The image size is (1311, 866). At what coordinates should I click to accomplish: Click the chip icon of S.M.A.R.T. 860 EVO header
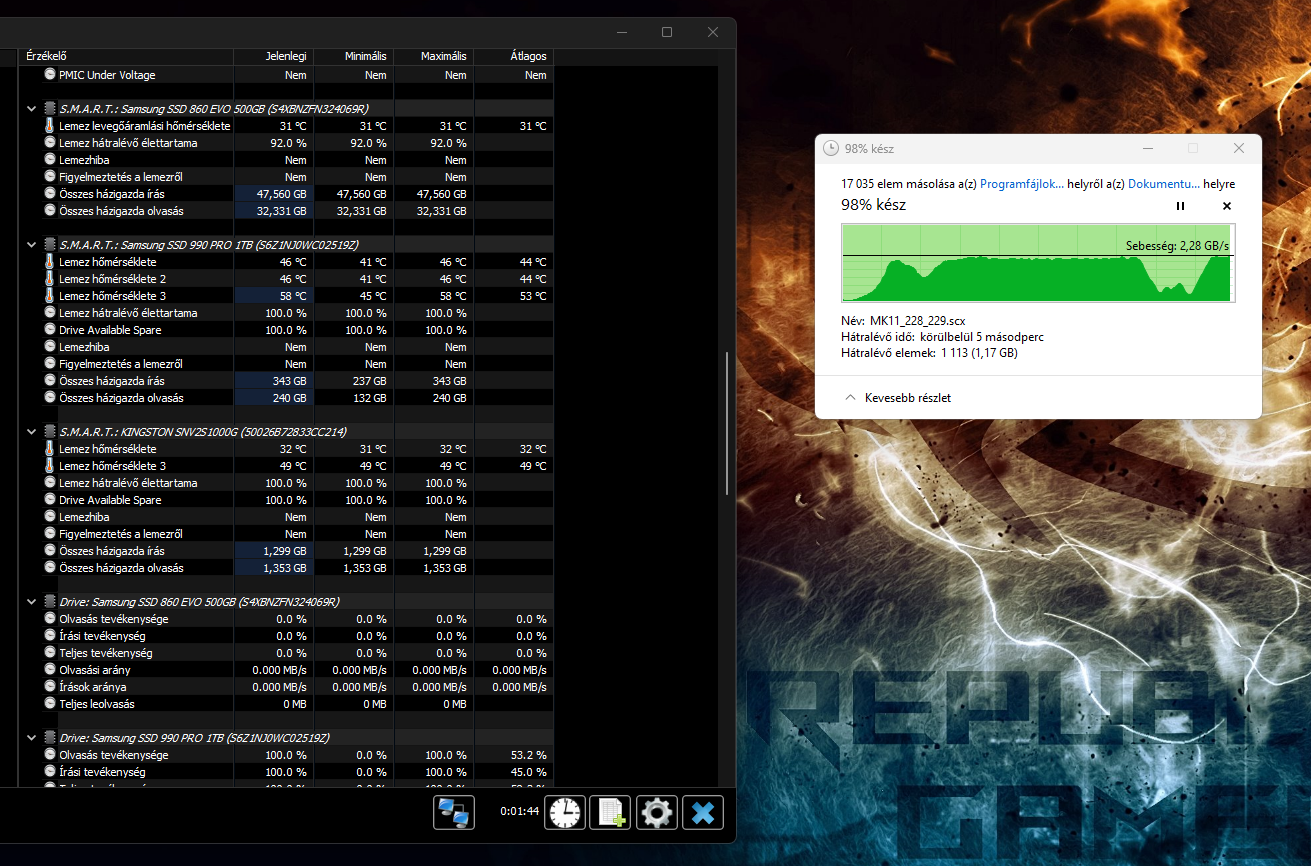coord(50,109)
